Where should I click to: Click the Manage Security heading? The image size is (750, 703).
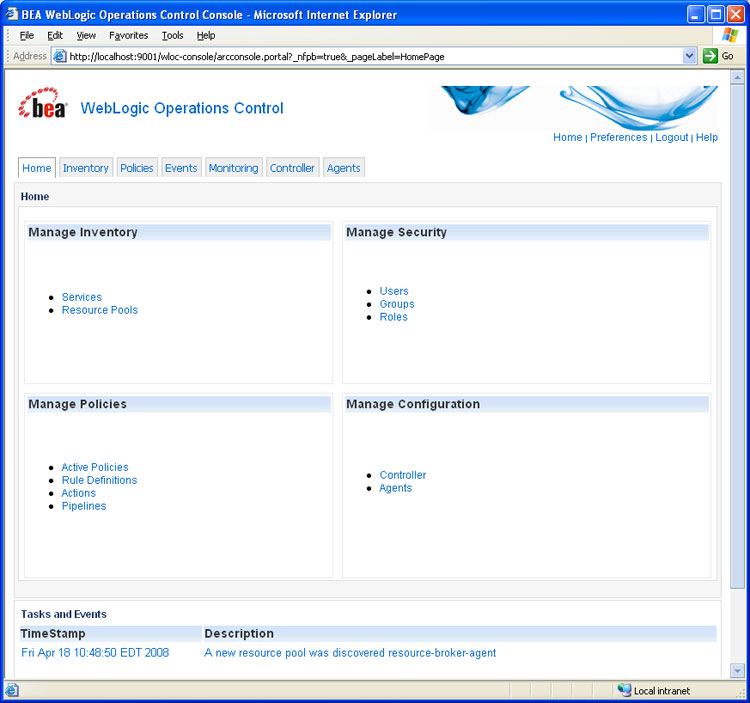397,232
